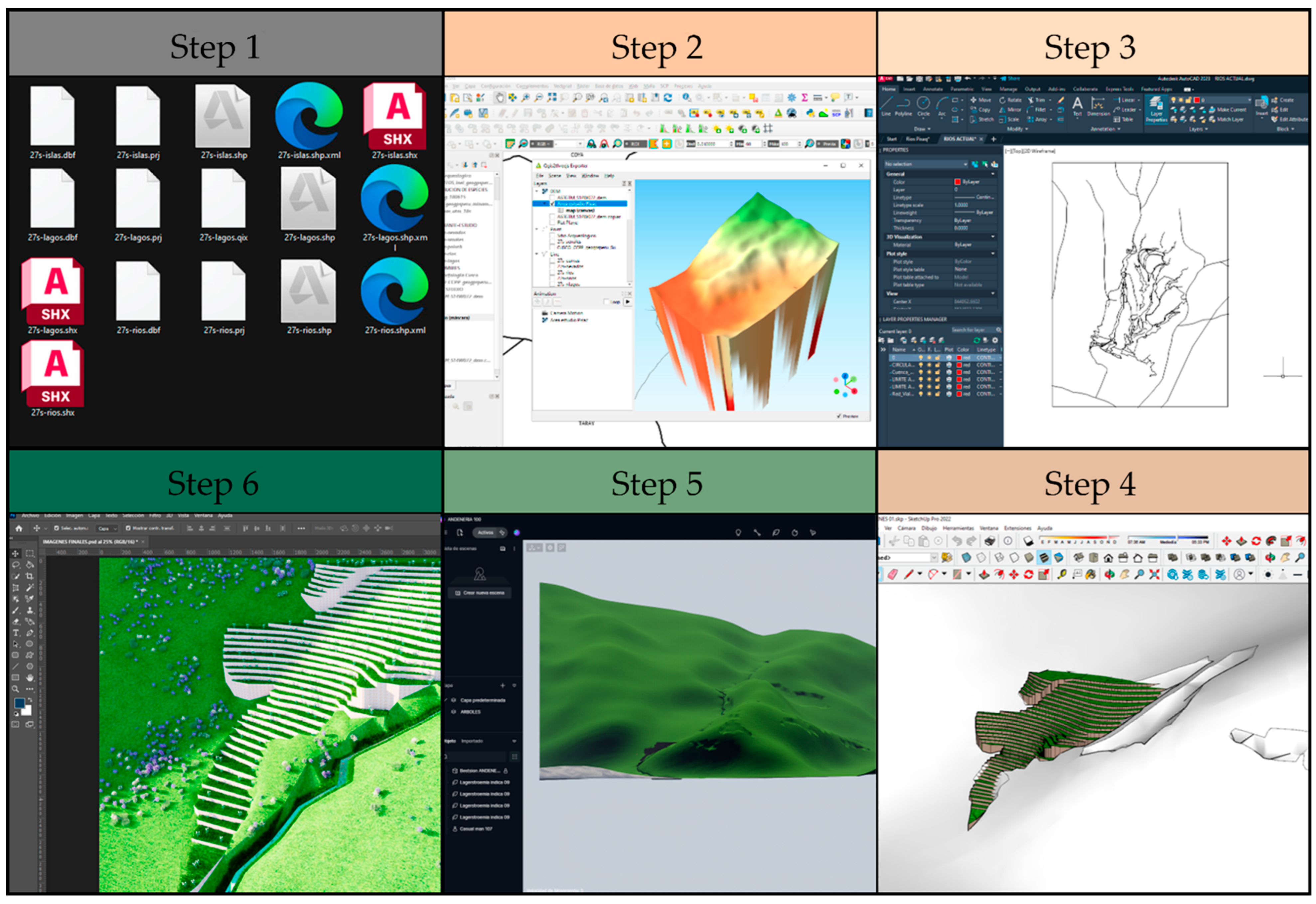Toggle Mostrar contr. transf. checkbox
Viewport: 1316px width, 904px height.
coord(129,528)
